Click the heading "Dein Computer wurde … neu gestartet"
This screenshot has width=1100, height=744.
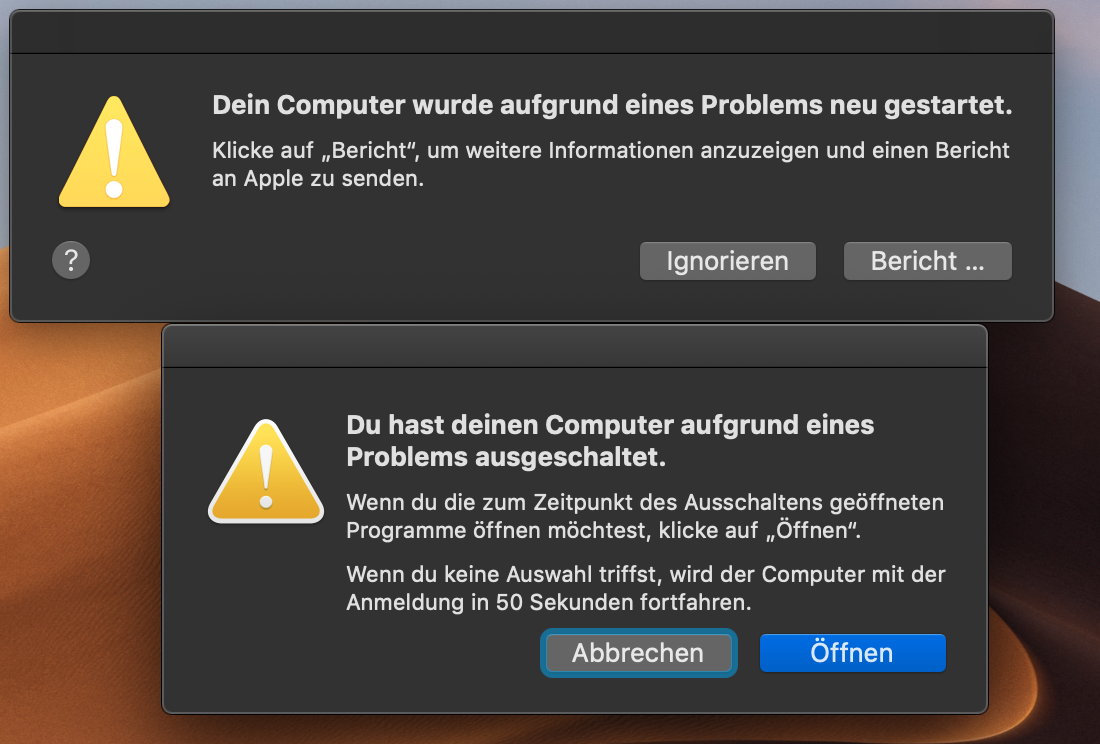612,106
